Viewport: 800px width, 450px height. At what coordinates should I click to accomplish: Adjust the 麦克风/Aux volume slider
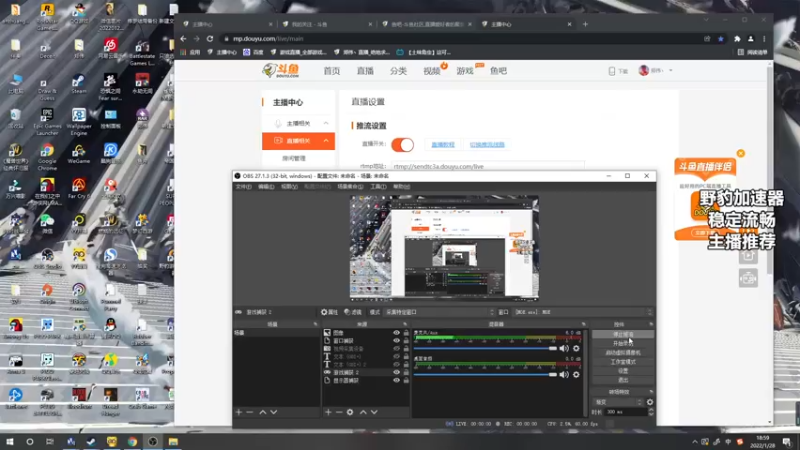click(x=485, y=348)
